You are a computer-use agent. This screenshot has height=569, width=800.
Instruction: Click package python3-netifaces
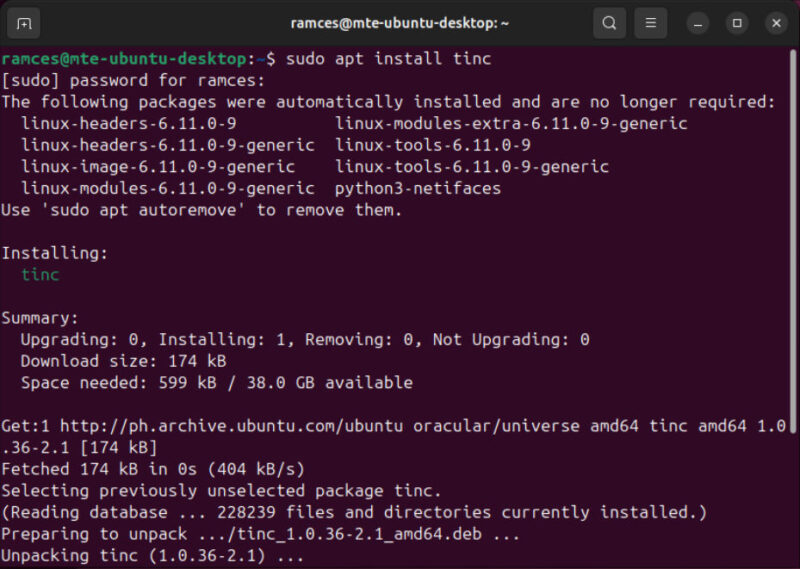pos(418,188)
